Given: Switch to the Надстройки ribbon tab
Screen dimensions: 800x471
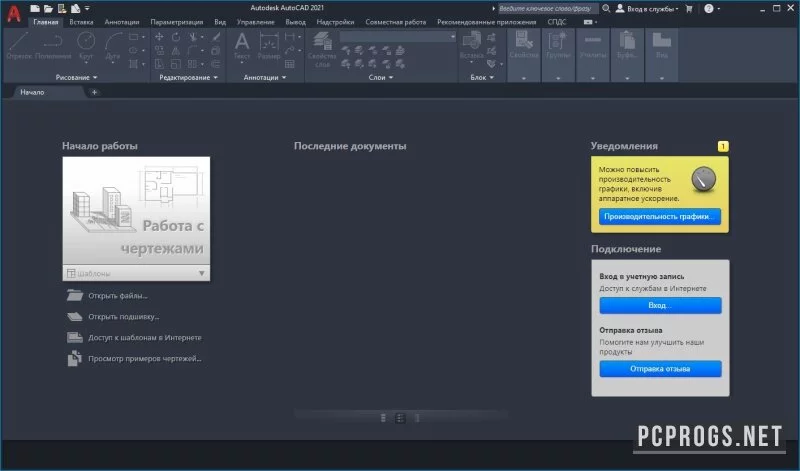Looking at the screenshot, I should pyautogui.click(x=335, y=22).
